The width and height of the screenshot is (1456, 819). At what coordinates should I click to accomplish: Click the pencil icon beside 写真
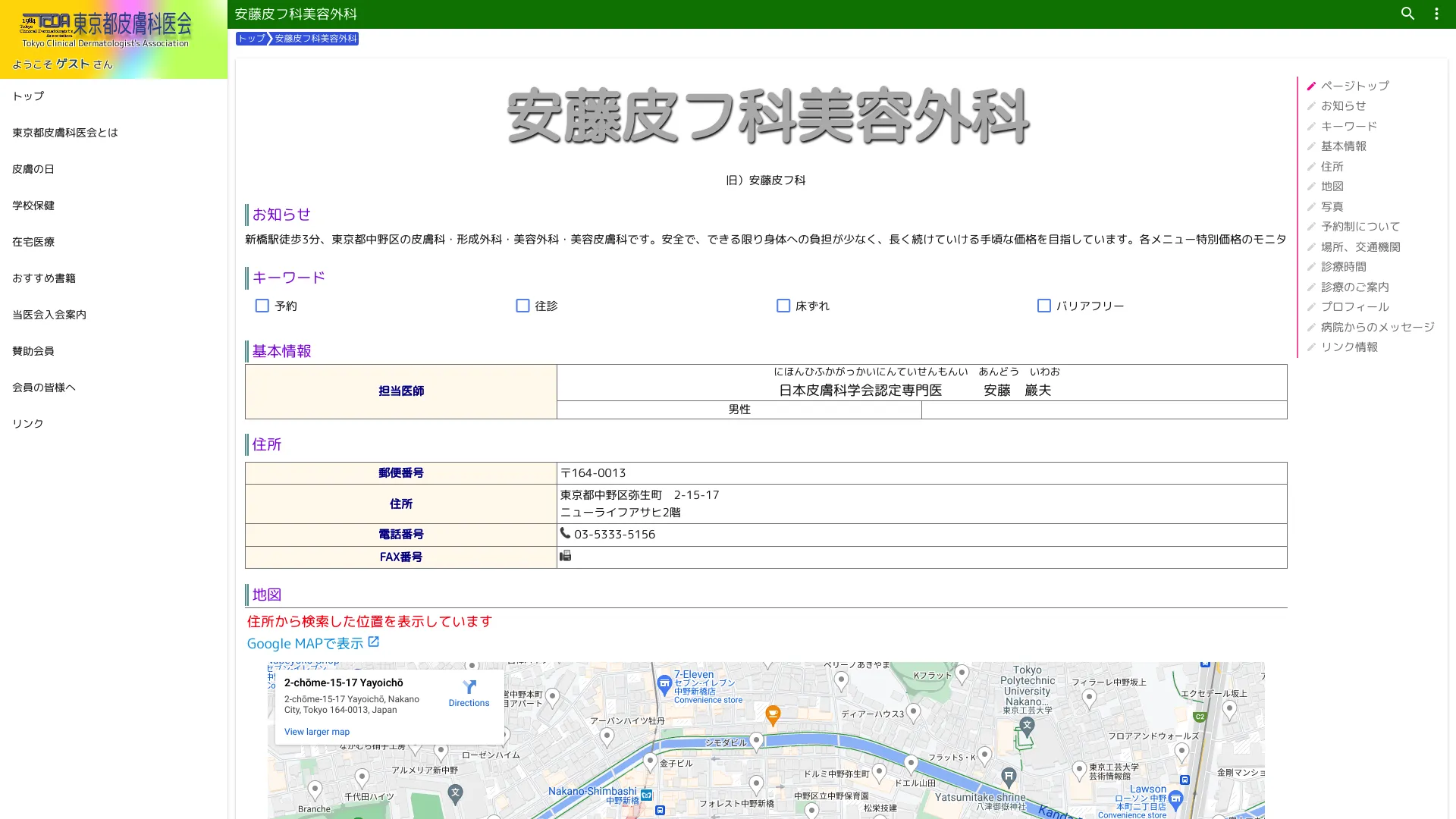1311,206
